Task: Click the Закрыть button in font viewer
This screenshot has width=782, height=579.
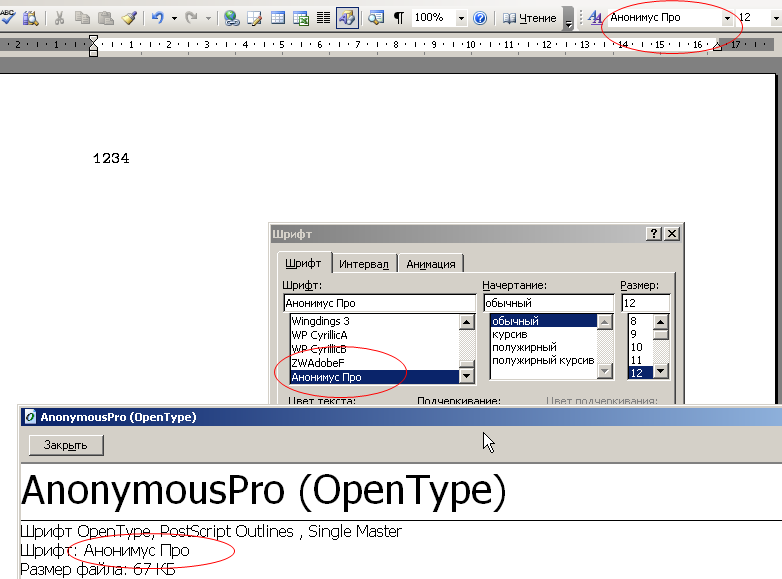Action: pyautogui.click(x=66, y=445)
